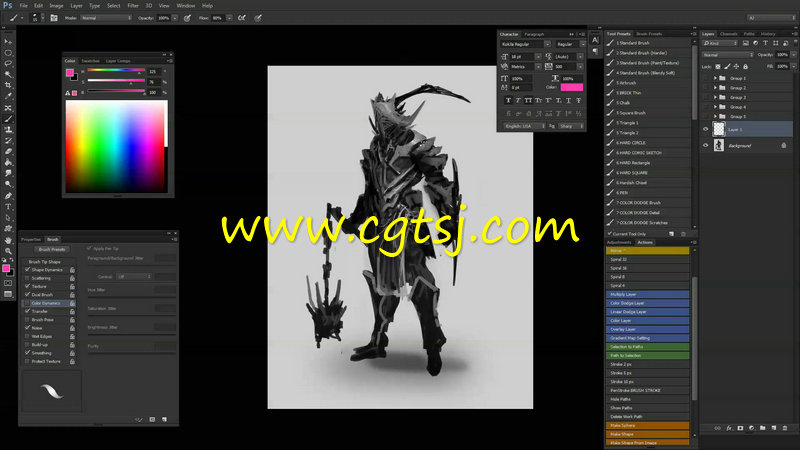The width and height of the screenshot is (800, 450).
Task: Toggle the Current Tool Only checkbox
Action: point(610,234)
